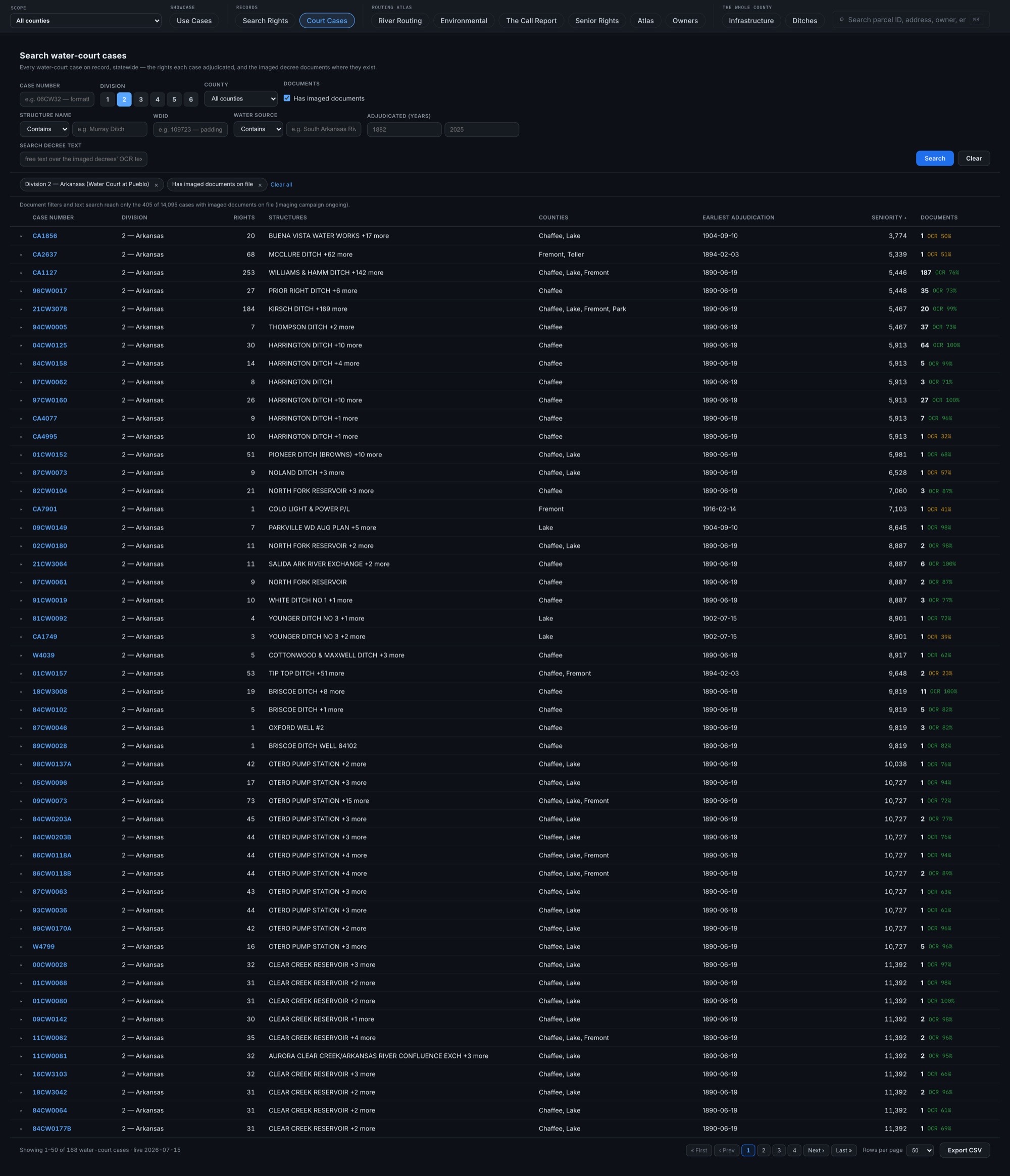Image resolution: width=1010 pixels, height=1176 pixels.
Task: Open the Court Cases tab
Action: click(327, 21)
